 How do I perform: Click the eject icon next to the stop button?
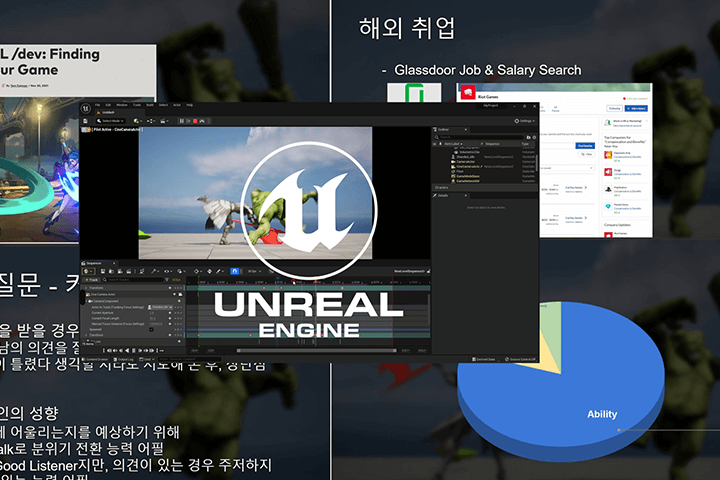coord(202,121)
